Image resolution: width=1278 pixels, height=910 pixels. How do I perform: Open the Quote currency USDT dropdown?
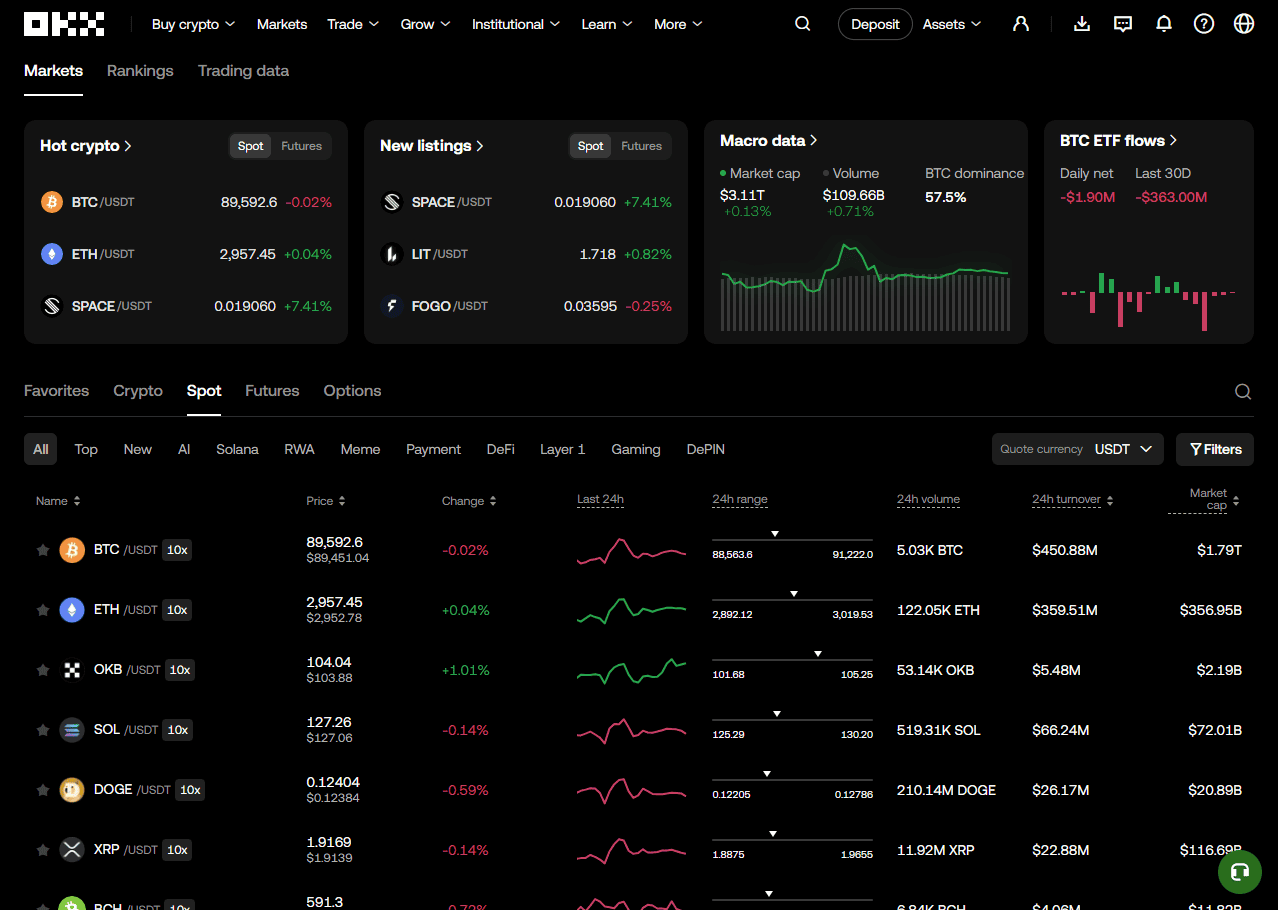point(1078,450)
